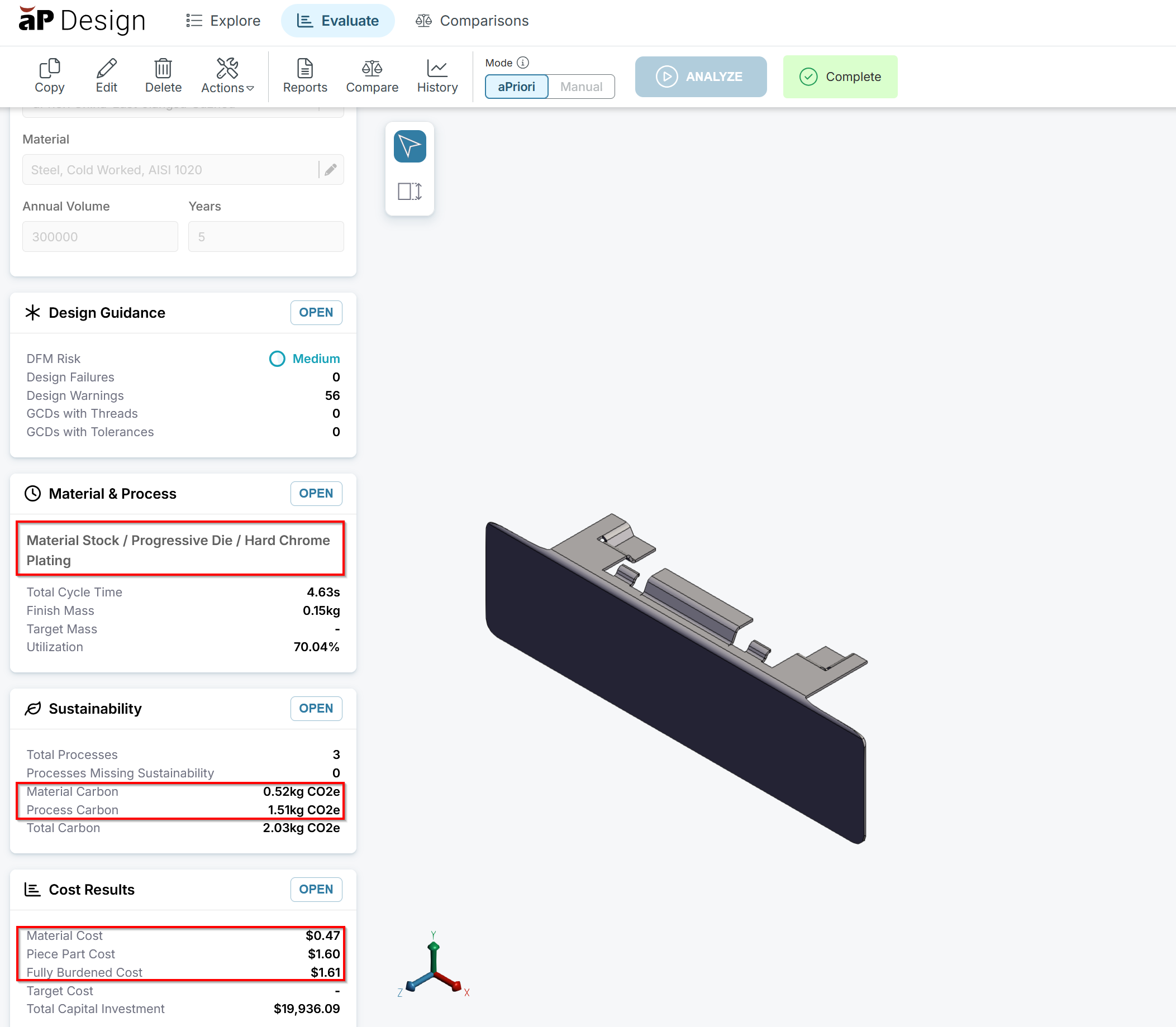Click the Design Warnings value 56
The image size is (1176, 1027).
(332, 395)
